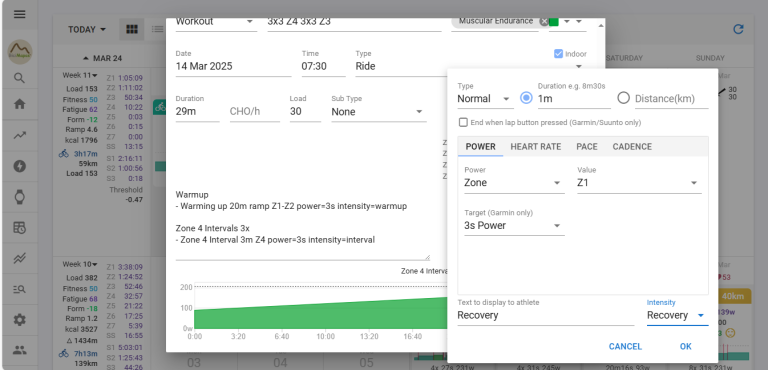The image size is (768, 370).
Task: Click the Date field 14 Mar 2025
Action: tap(233, 66)
